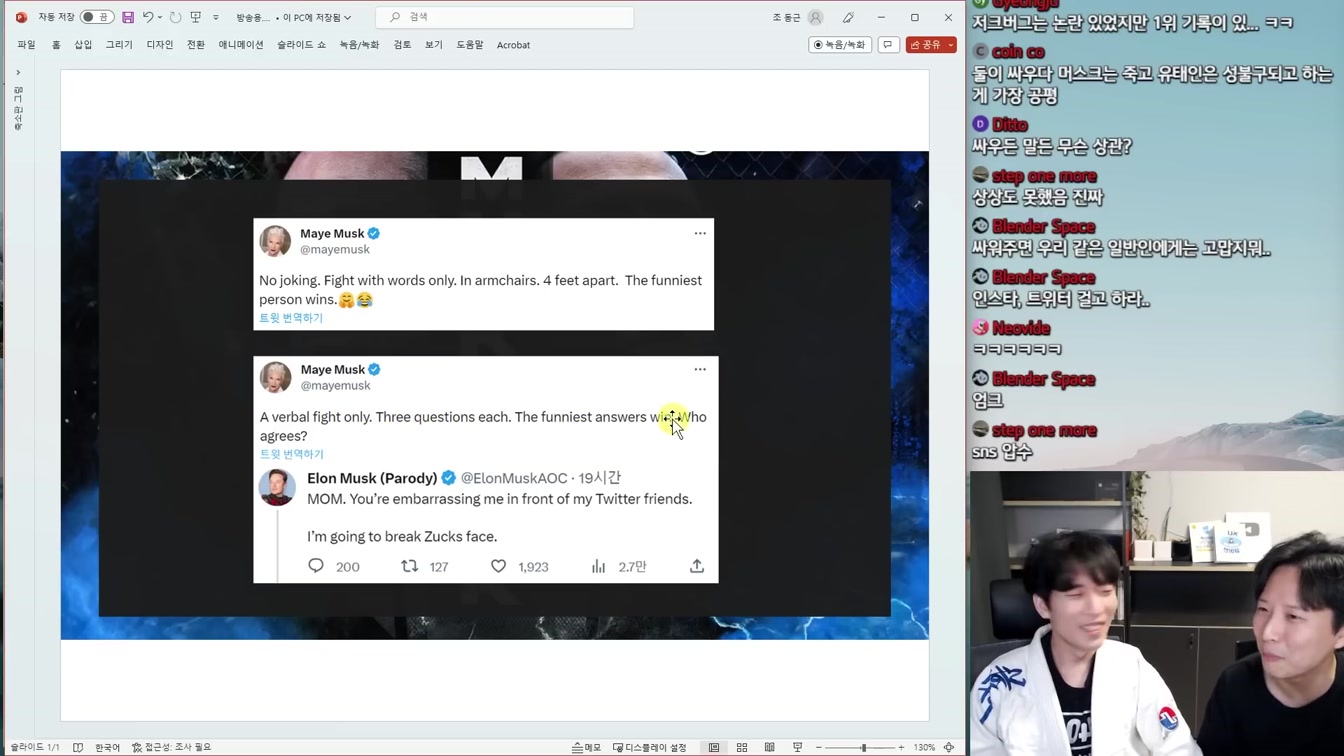Screen dimensions: 1344x756
Task: Open the 공유 share dropdown arrow
Action: tap(951, 45)
